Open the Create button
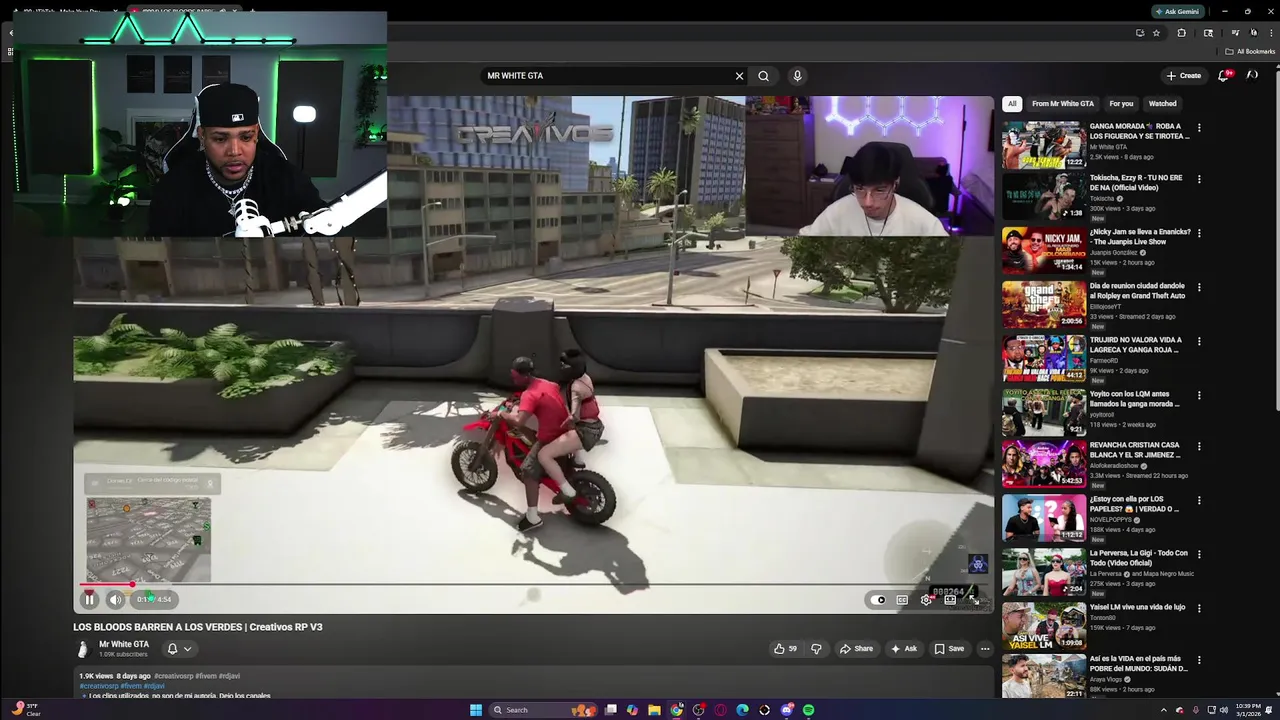 1184,75
